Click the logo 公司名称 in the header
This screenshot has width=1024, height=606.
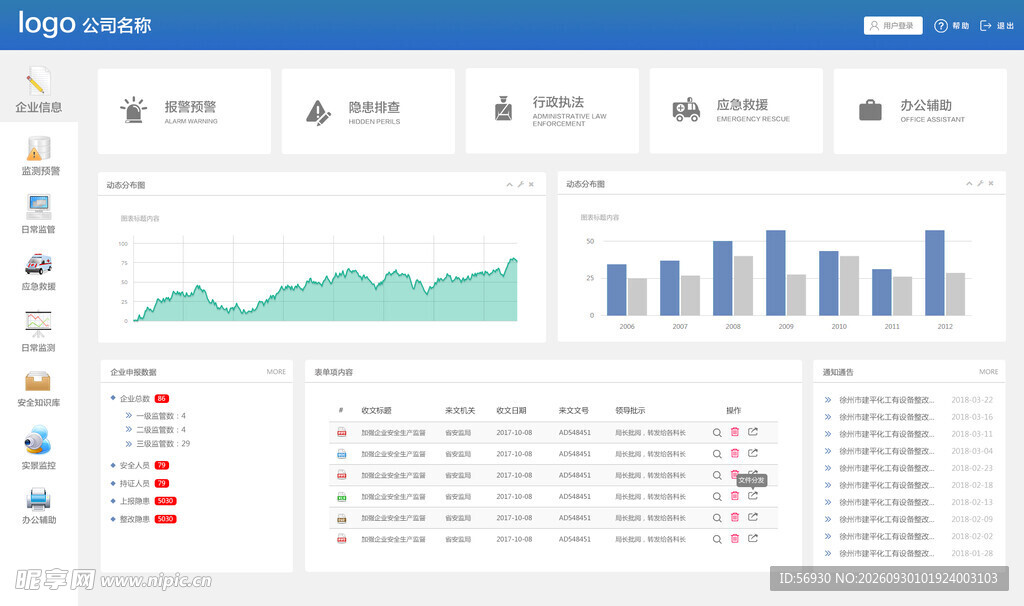[84, 24]
